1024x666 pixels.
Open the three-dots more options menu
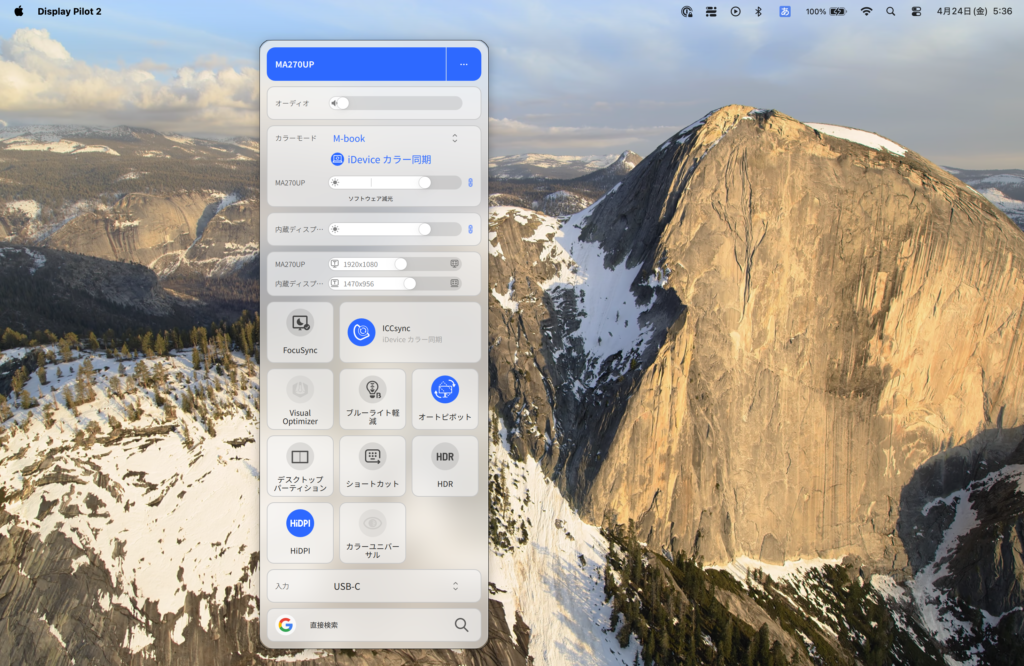[464, 64]
